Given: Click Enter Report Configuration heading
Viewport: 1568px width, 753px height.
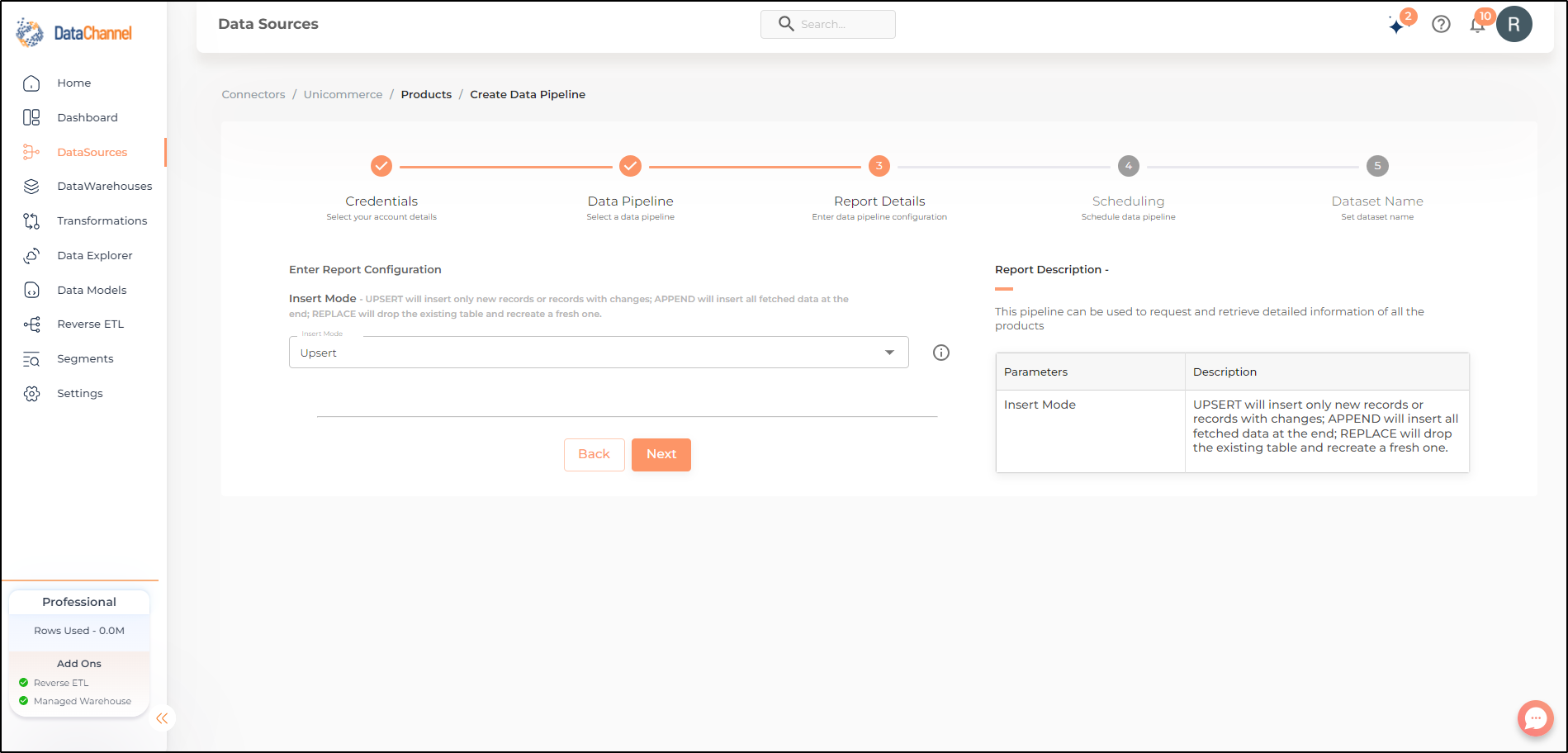Looking at the screenshot, I should (365, 270).
